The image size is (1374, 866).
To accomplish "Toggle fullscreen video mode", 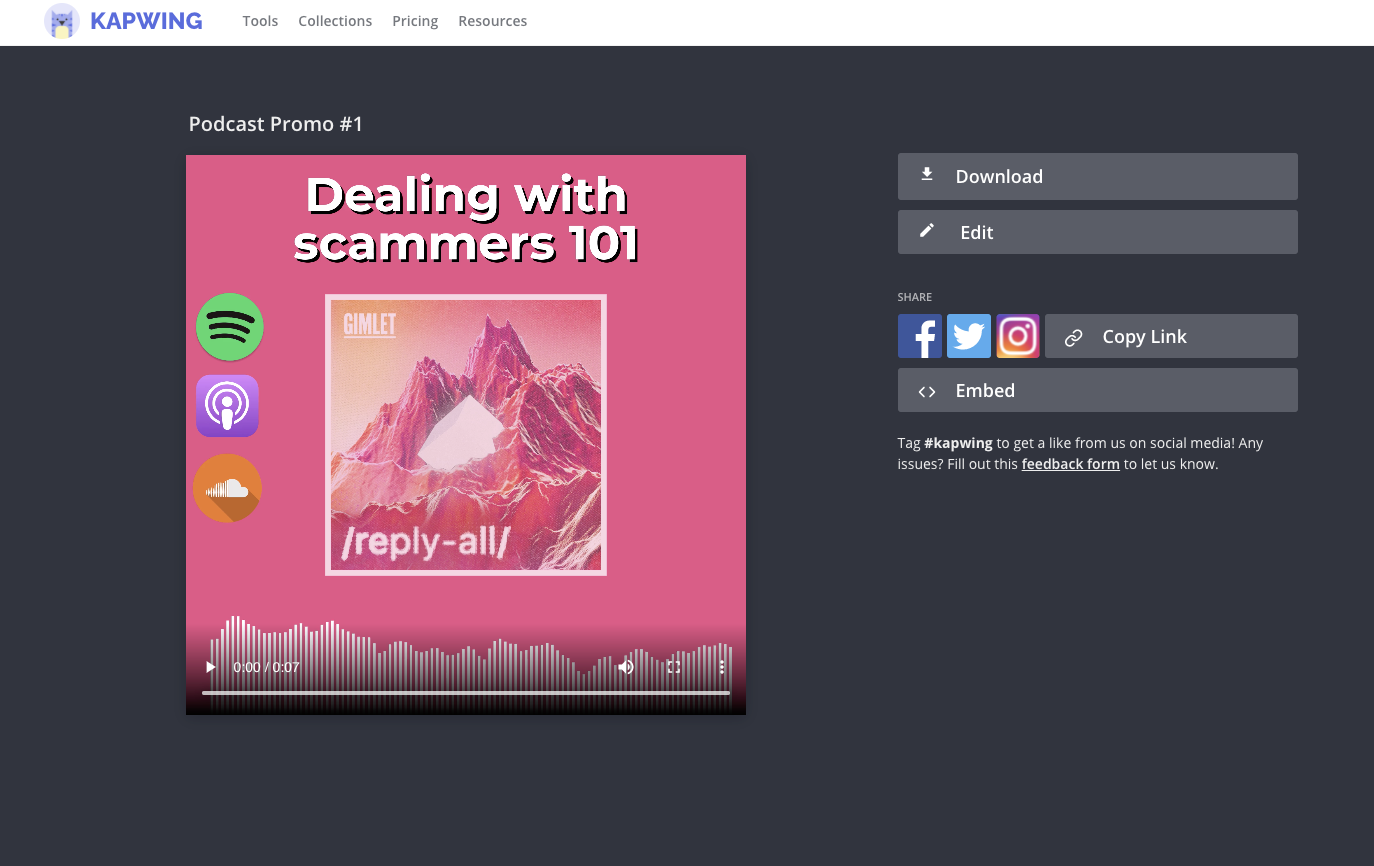I will click(674, 667).
